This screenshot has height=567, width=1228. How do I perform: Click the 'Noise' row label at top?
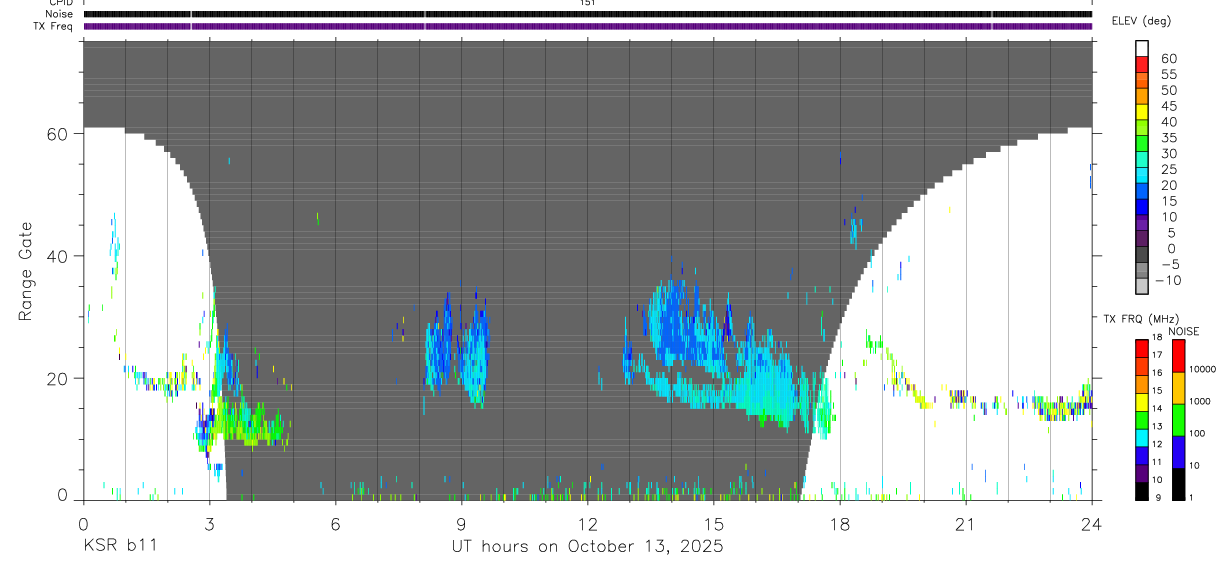pyautogui.click(x=61, y=14)
